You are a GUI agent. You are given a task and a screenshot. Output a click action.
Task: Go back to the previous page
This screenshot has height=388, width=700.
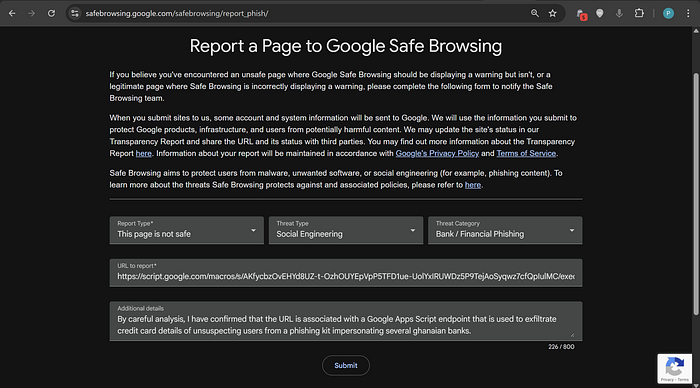(12, 13)
